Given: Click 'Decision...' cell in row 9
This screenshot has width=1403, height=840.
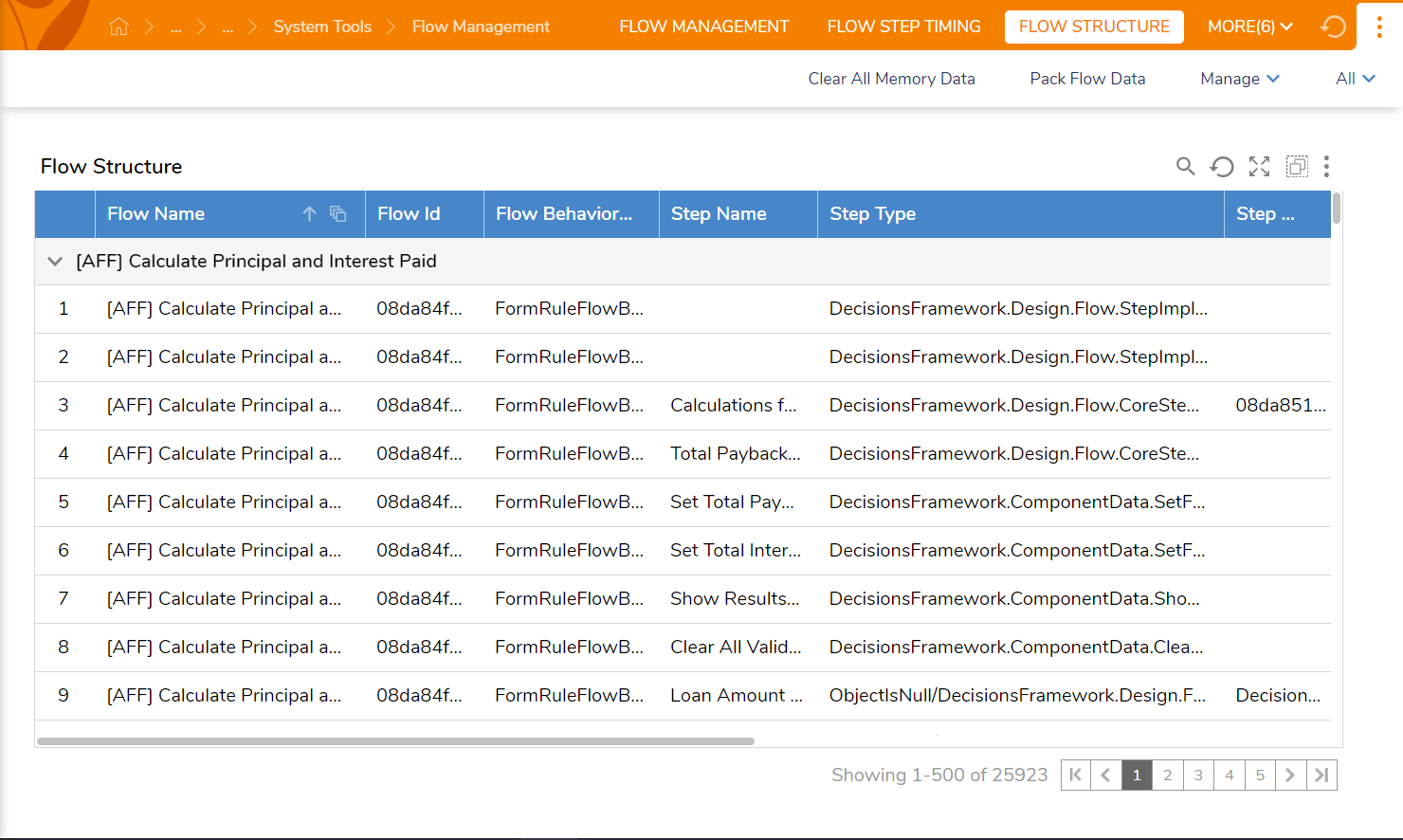Looking at the screenshot, I should coord(1278,696).
